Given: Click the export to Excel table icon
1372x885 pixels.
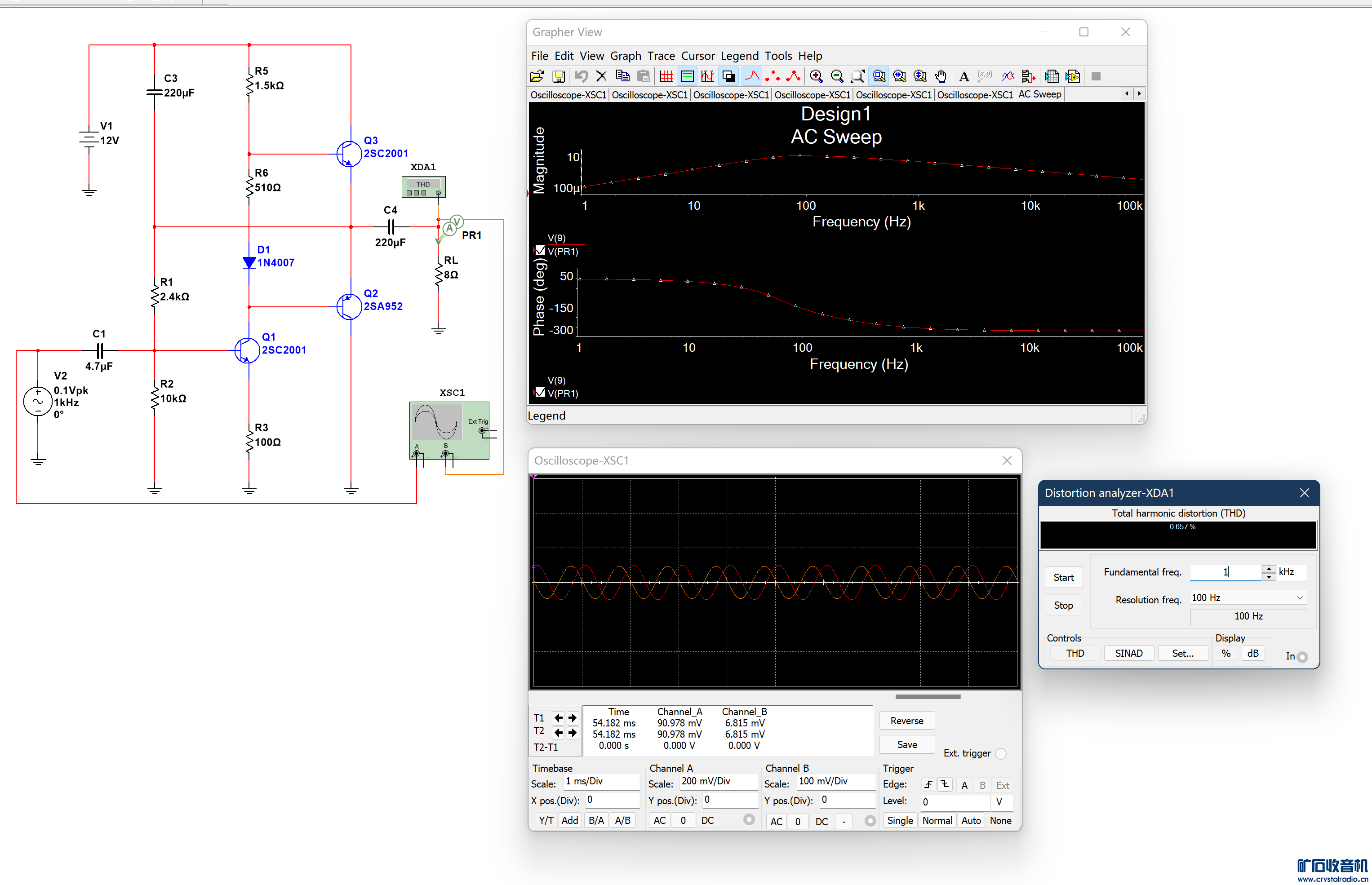Looking at the screenshot, I should pyautogui.click(x=1052, y=76).
